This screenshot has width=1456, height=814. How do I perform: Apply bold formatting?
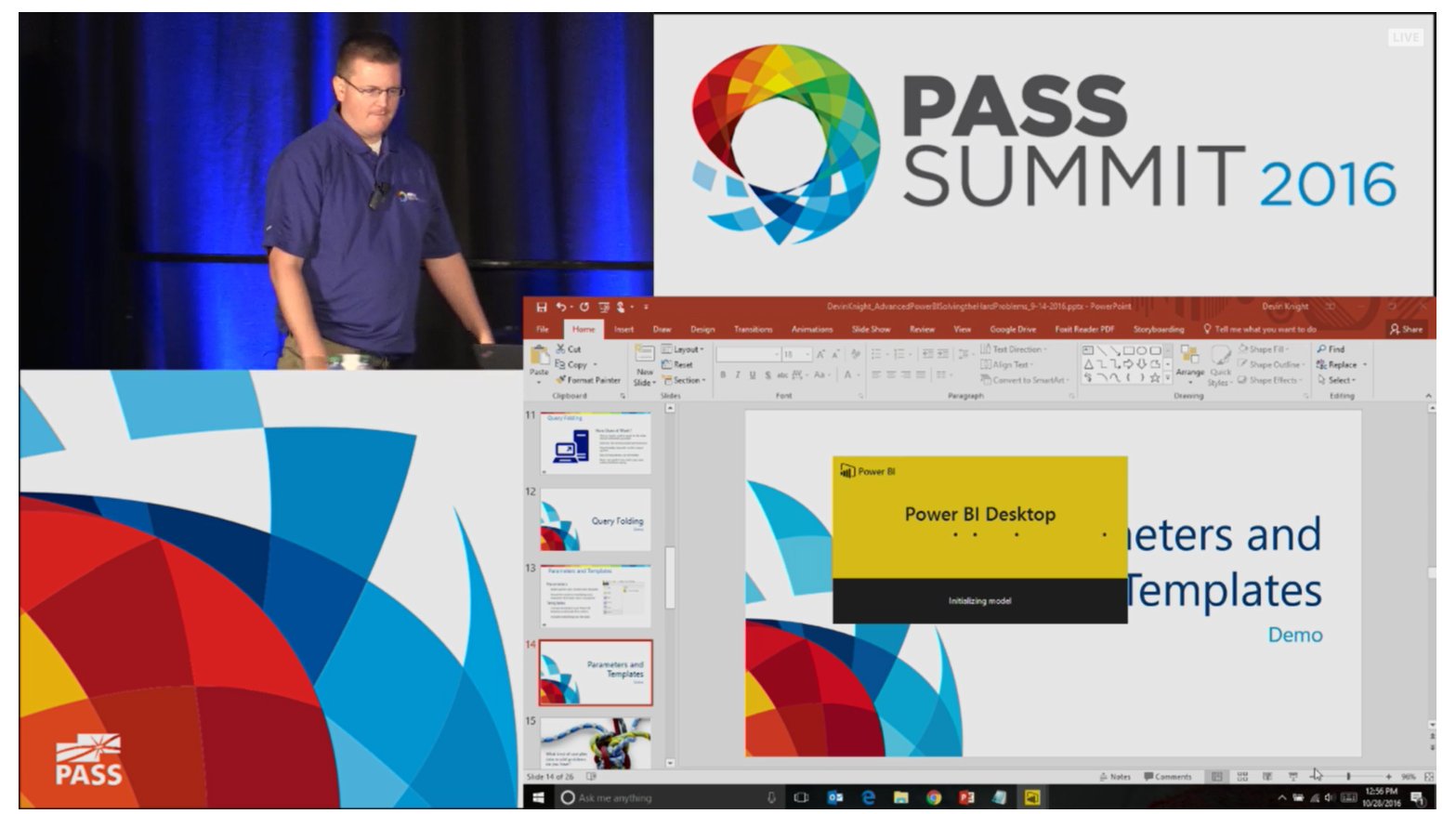coord(723,374)
